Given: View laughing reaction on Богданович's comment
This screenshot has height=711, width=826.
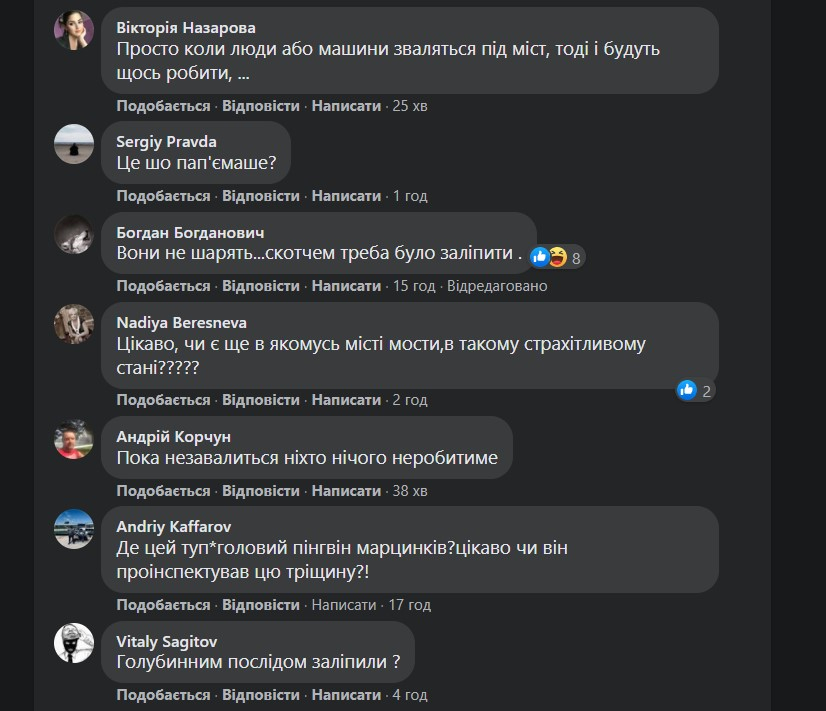Looking at the screenshot, I should [558, 257].
